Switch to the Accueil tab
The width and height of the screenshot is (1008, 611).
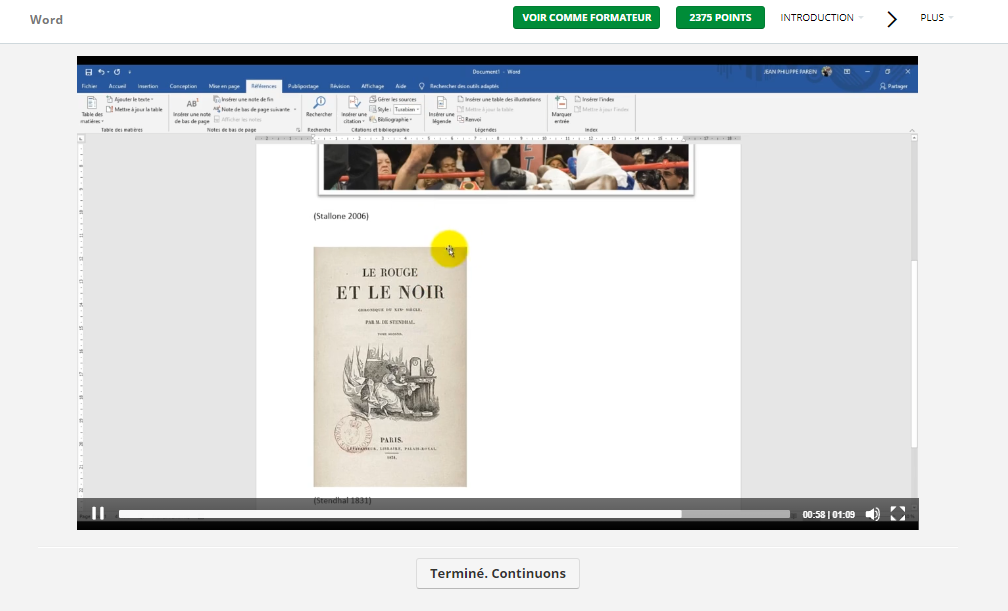click(x=117, y=86)
